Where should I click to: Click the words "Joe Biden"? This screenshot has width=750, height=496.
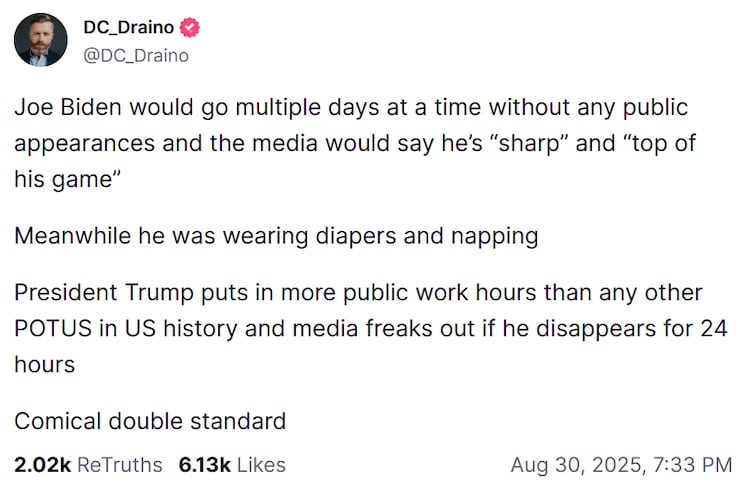click(63, 107)
